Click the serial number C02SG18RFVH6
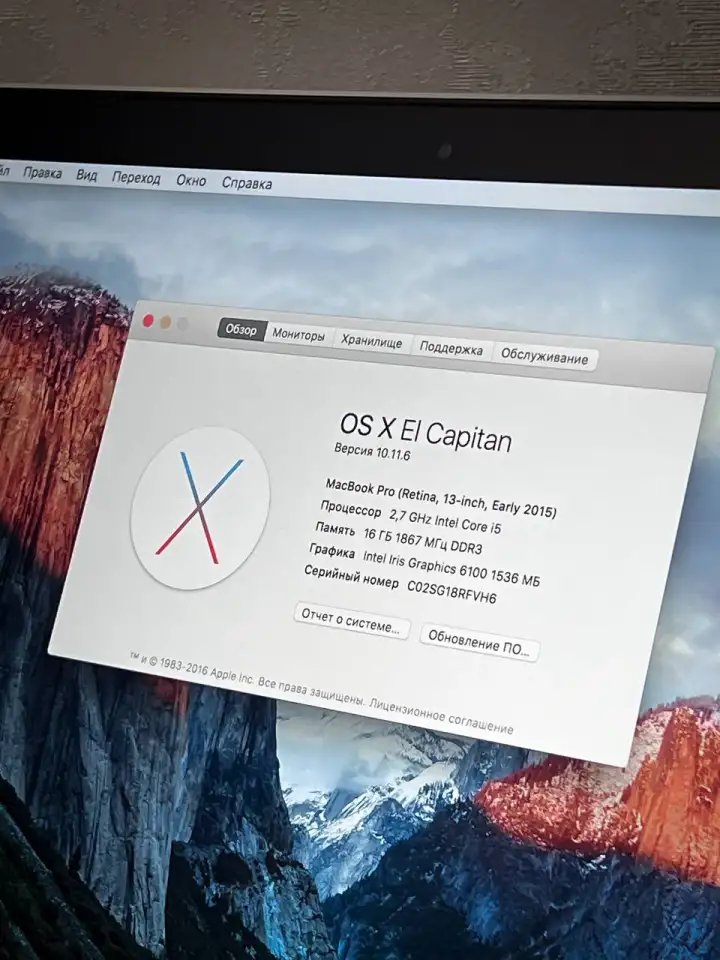Screen dimensions: 720x960 pyautogui.click(x=452, y=591)
